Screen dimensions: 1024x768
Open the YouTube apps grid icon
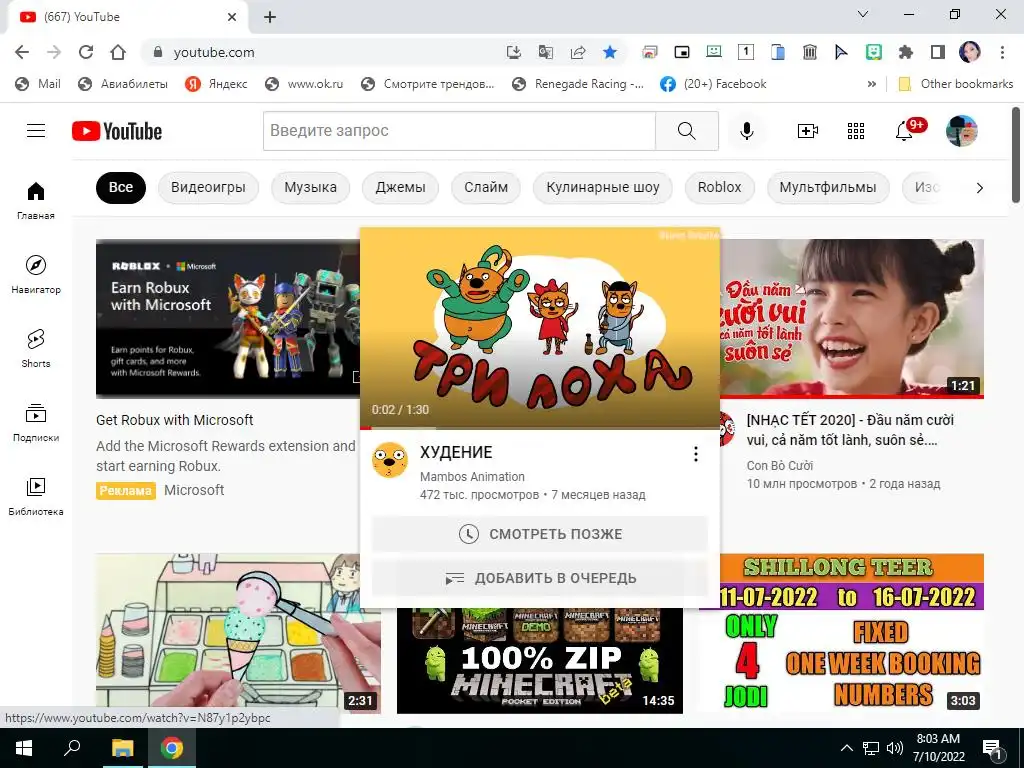coord(856,131)
